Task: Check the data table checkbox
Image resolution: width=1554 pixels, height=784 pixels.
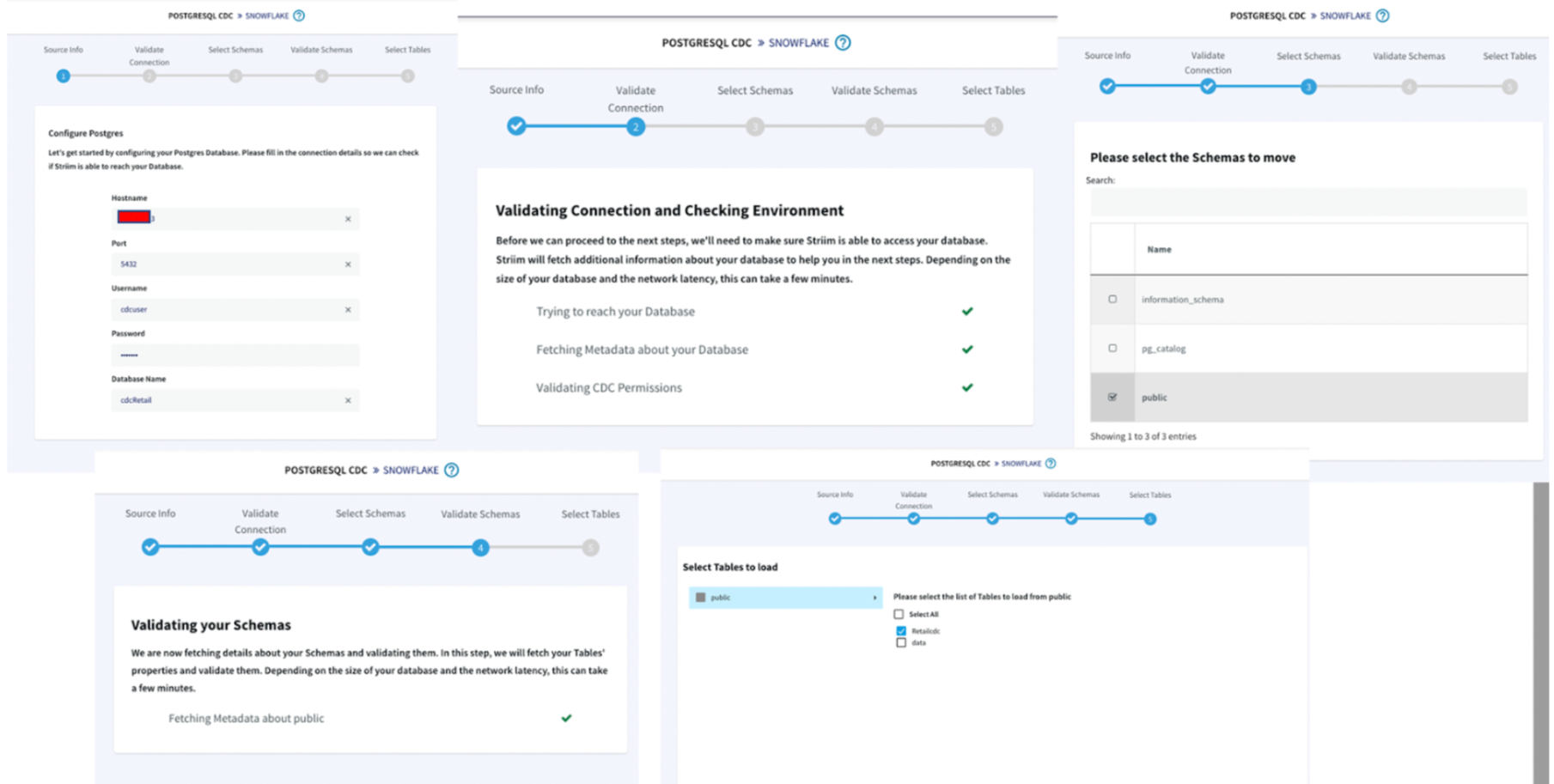Action: click(x=901, y=642)
